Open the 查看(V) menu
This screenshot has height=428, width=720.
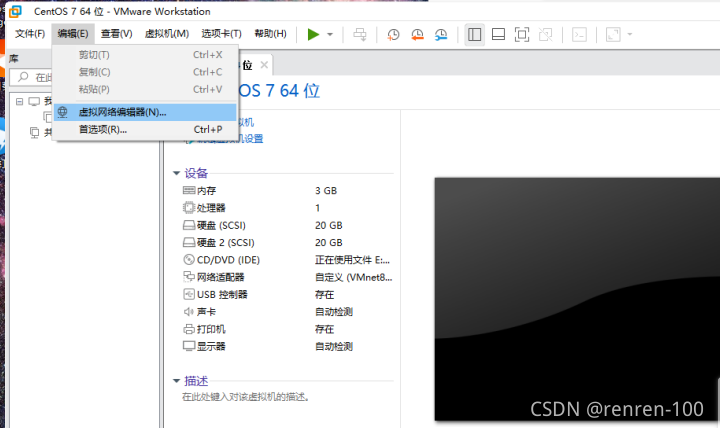coord(117,34)
